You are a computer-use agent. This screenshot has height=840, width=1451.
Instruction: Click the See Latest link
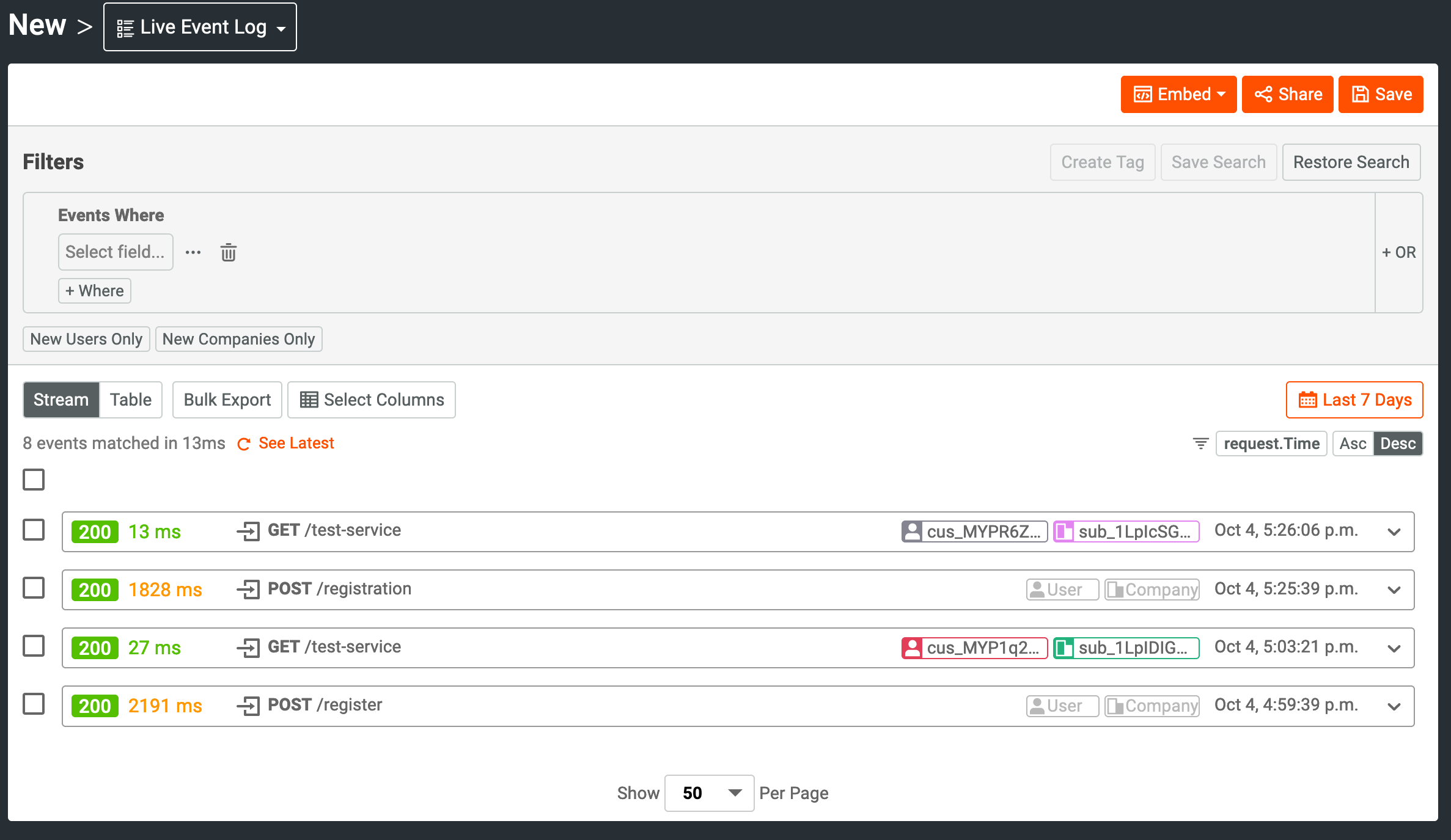coord(296,443)
